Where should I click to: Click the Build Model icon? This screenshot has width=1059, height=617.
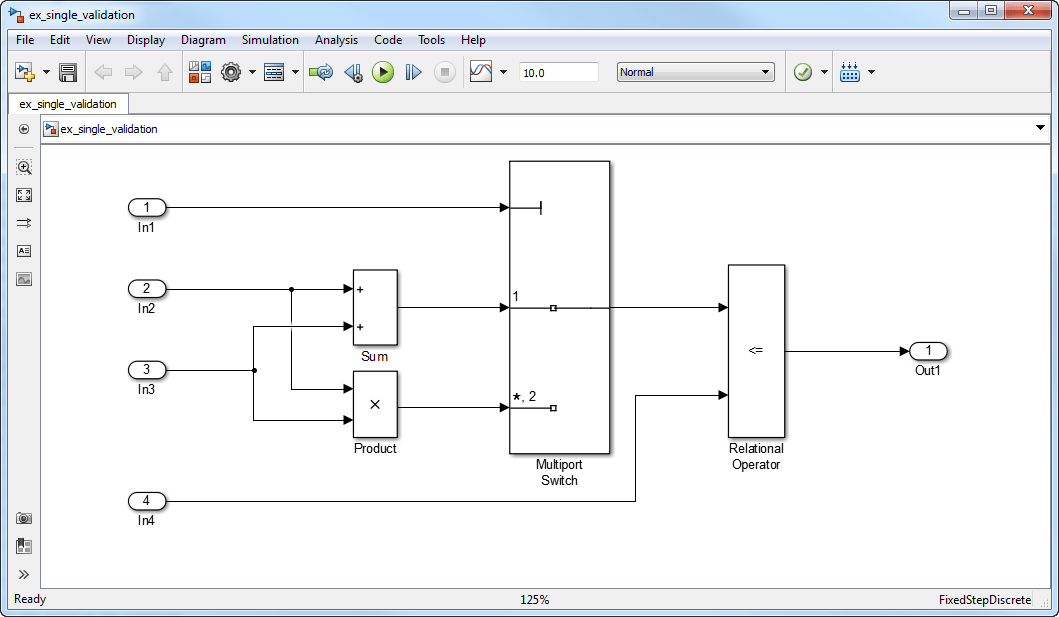coord(850,72)
